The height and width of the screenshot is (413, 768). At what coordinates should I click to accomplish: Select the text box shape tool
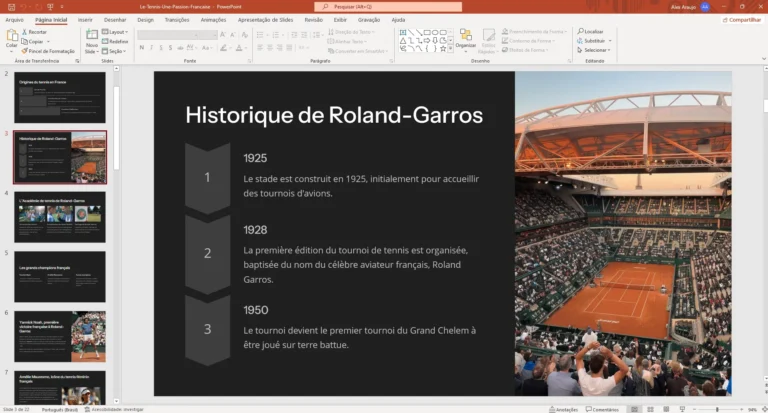[403, 32]
